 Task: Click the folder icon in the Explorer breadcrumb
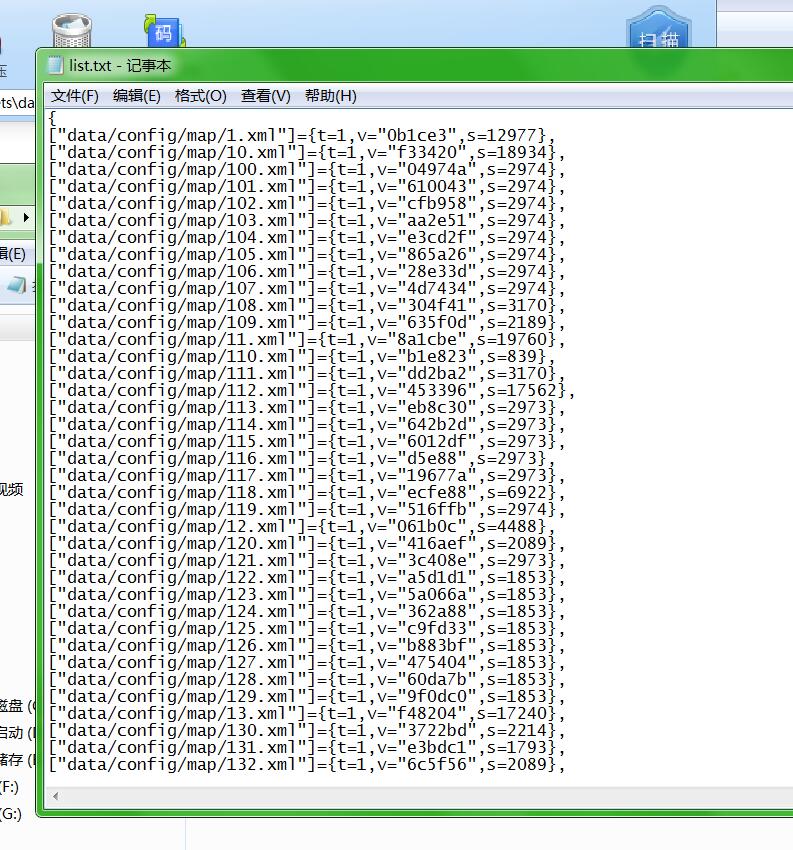tap(6, 217)
